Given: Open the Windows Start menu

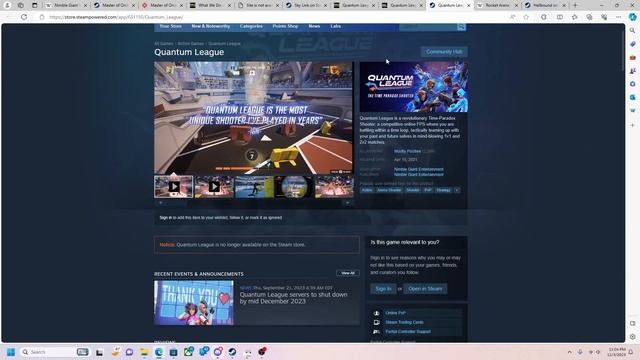Looking at the screenshot, I should (x=11, y=352).
